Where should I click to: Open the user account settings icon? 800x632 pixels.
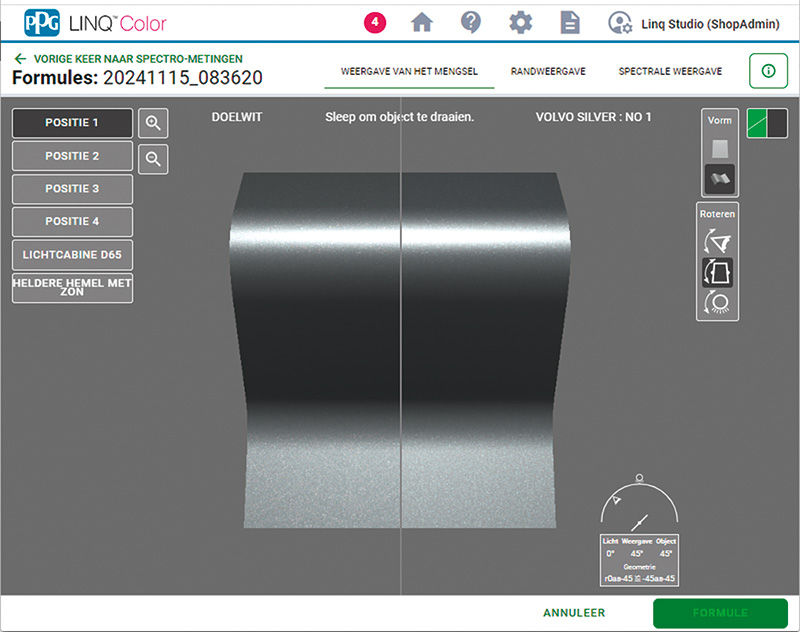point(620,23)
